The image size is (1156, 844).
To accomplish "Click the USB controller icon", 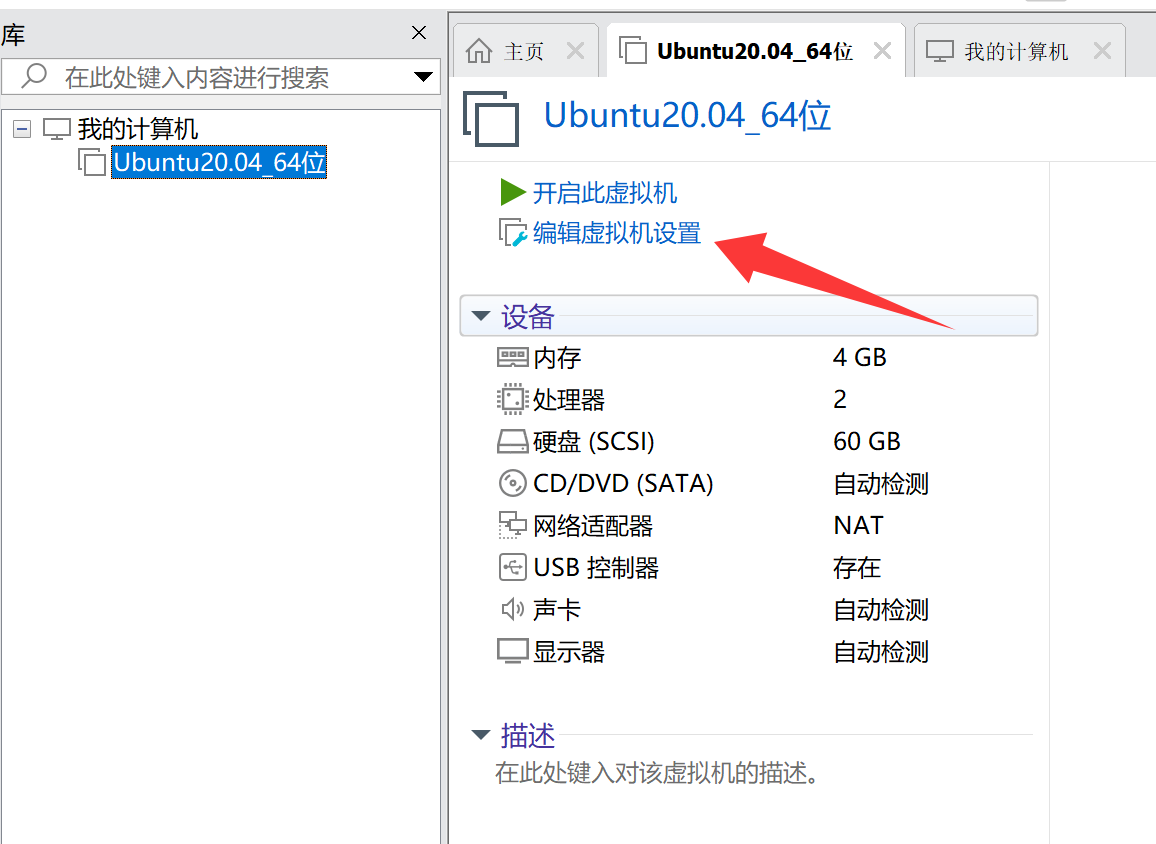I will pos(512,568).
